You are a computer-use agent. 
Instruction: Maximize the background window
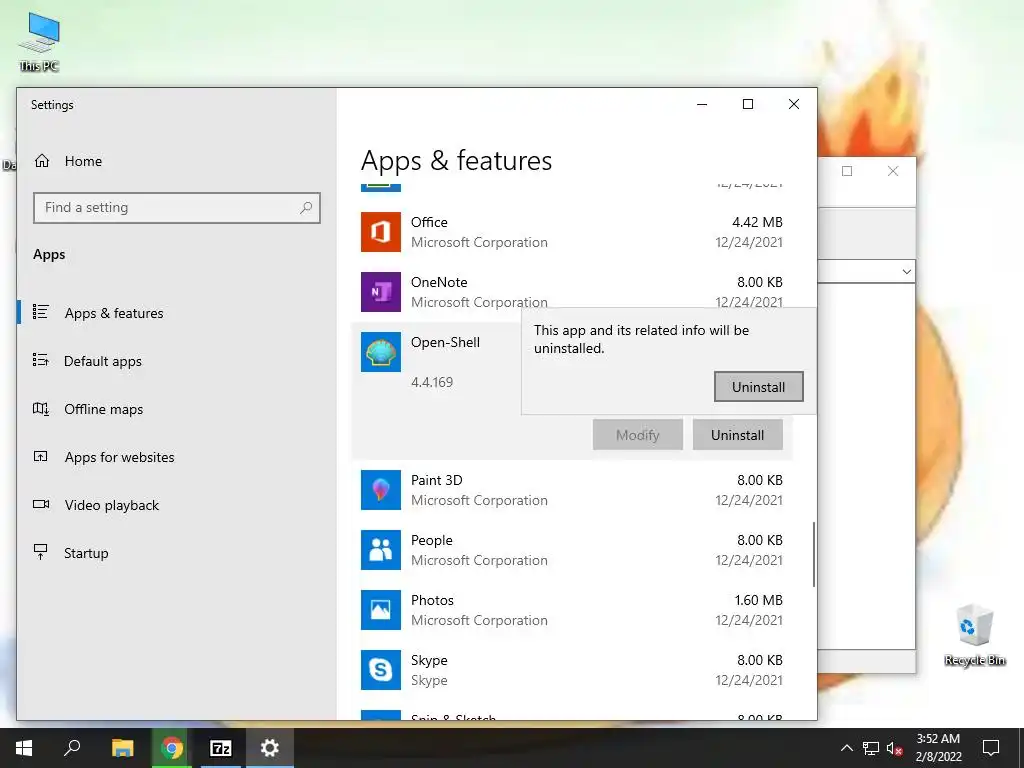tap(847, 171)
